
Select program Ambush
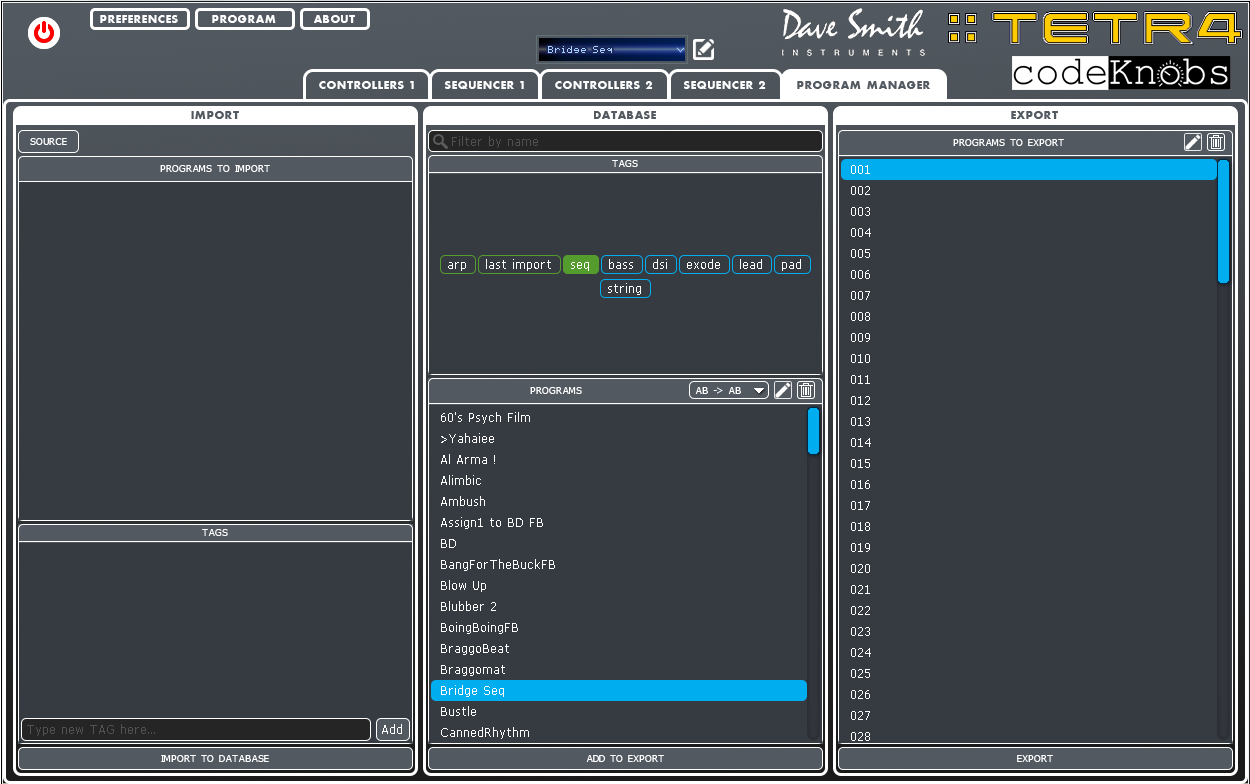point(619,502)
